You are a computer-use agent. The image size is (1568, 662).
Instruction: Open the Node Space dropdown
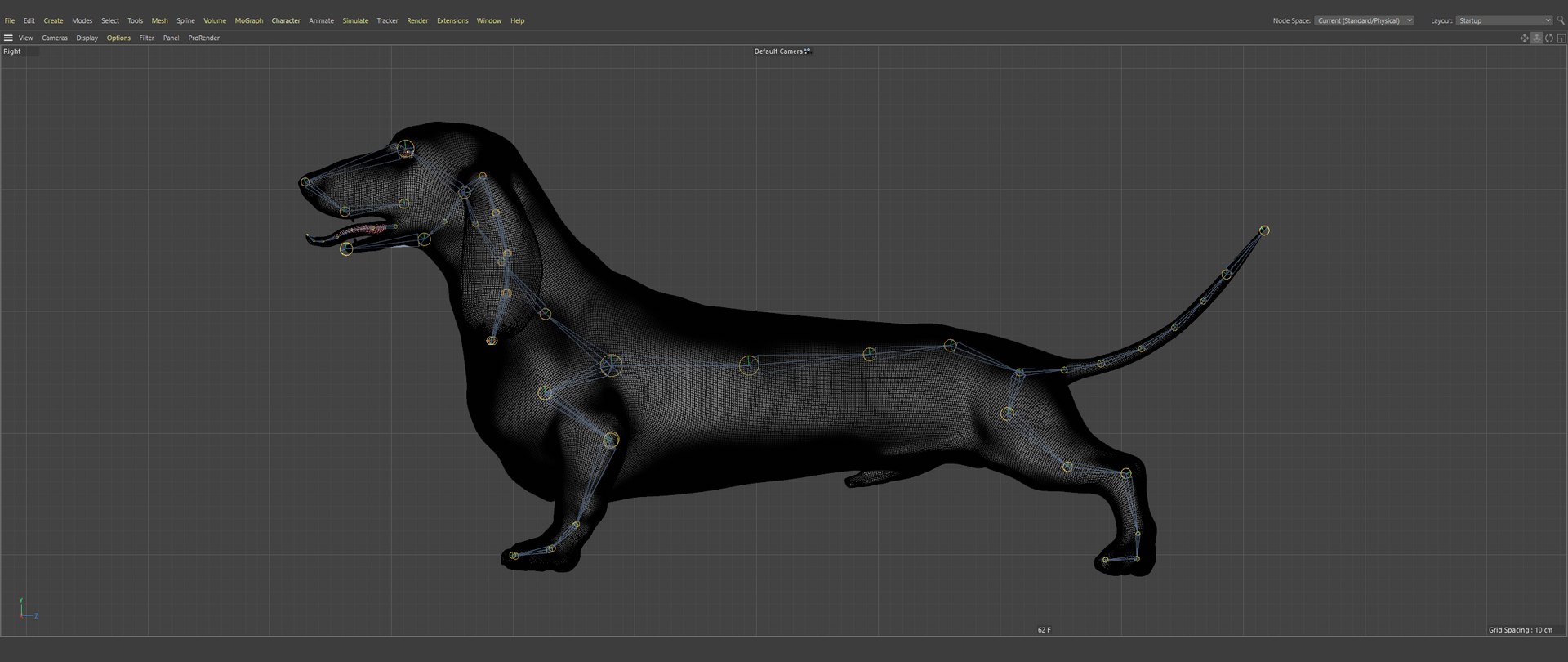pyautogui.click(x=1364, y=20)
